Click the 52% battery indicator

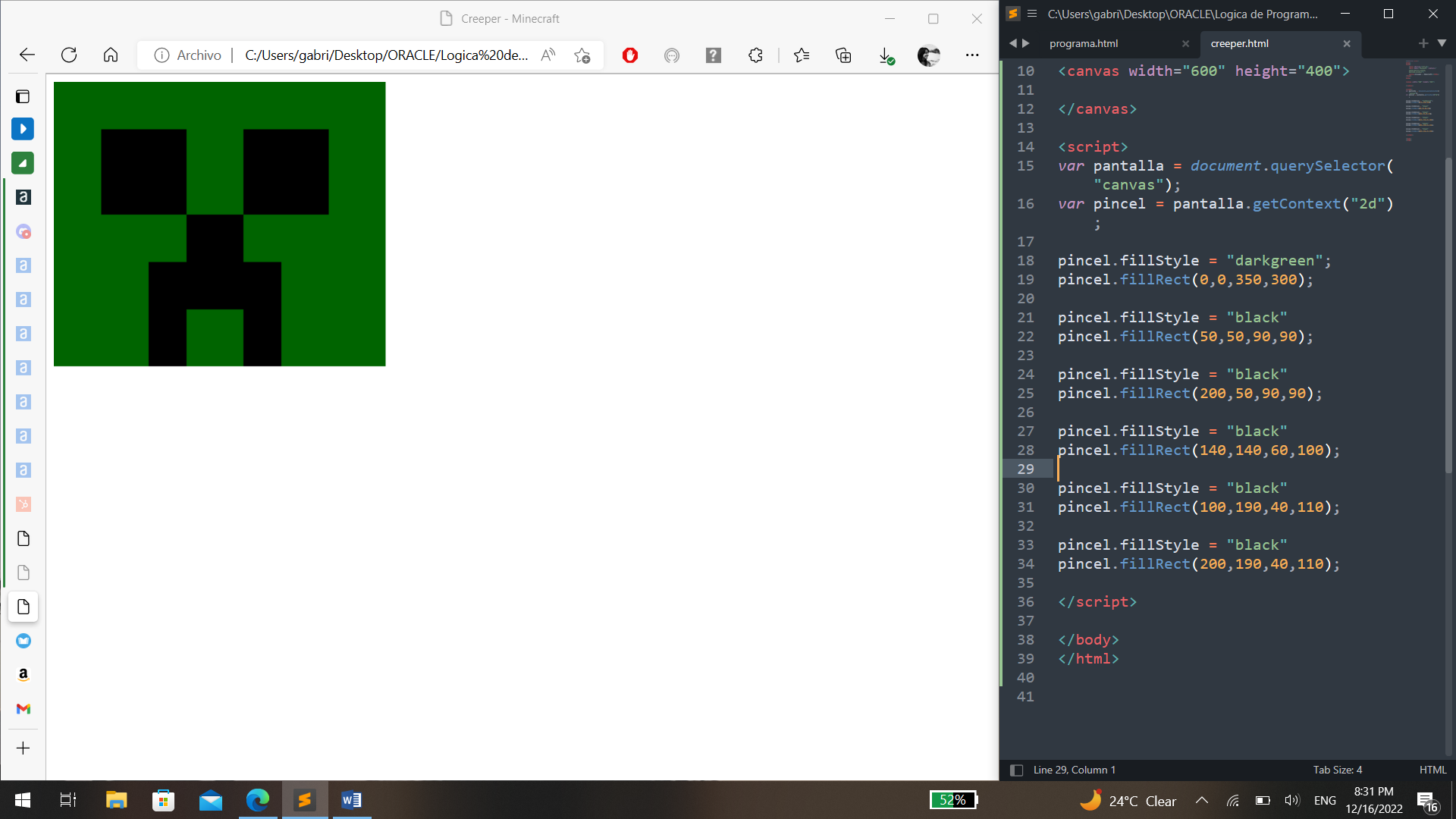[x=953, y=800]
